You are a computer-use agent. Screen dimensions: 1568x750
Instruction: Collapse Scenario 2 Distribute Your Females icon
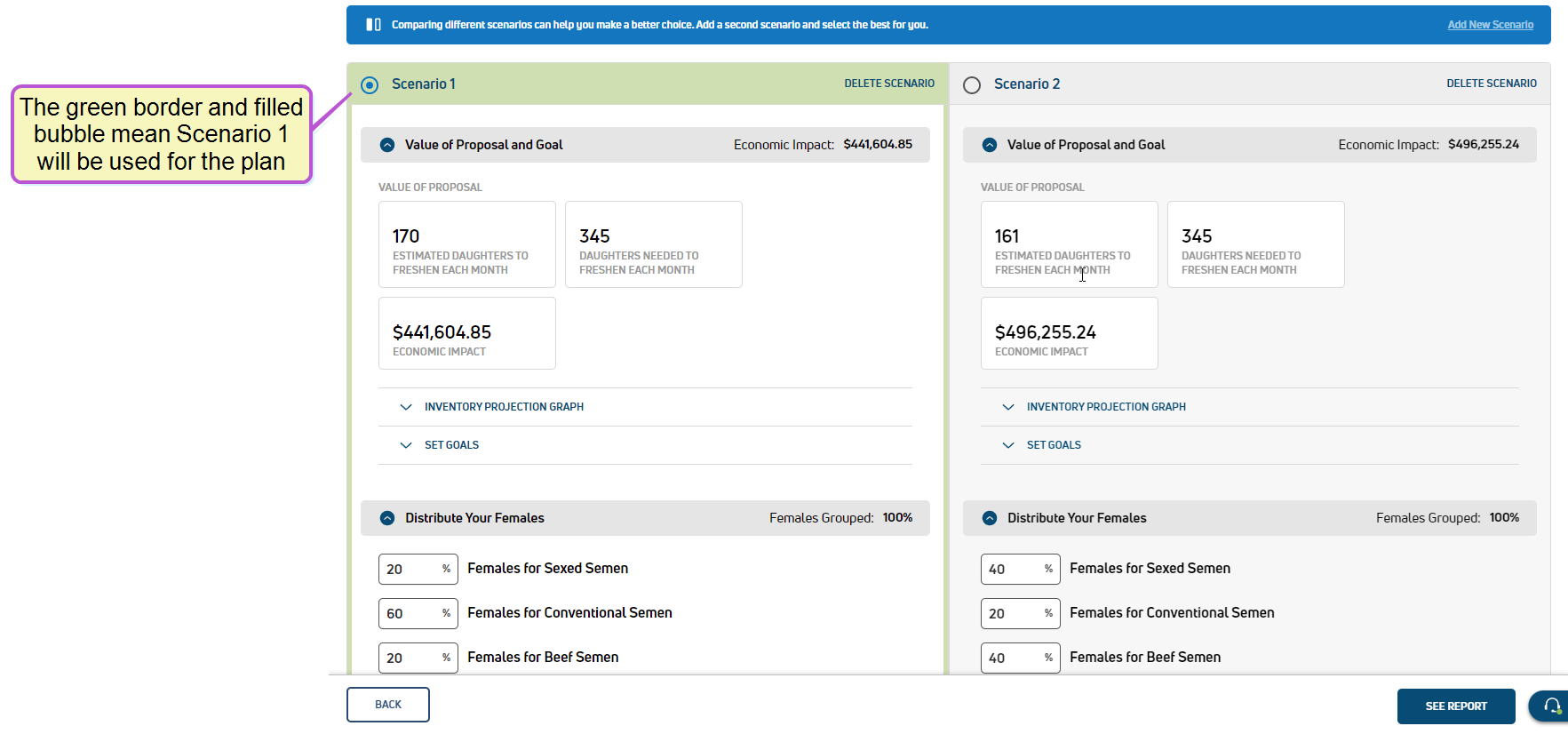(x=990, y=518)
